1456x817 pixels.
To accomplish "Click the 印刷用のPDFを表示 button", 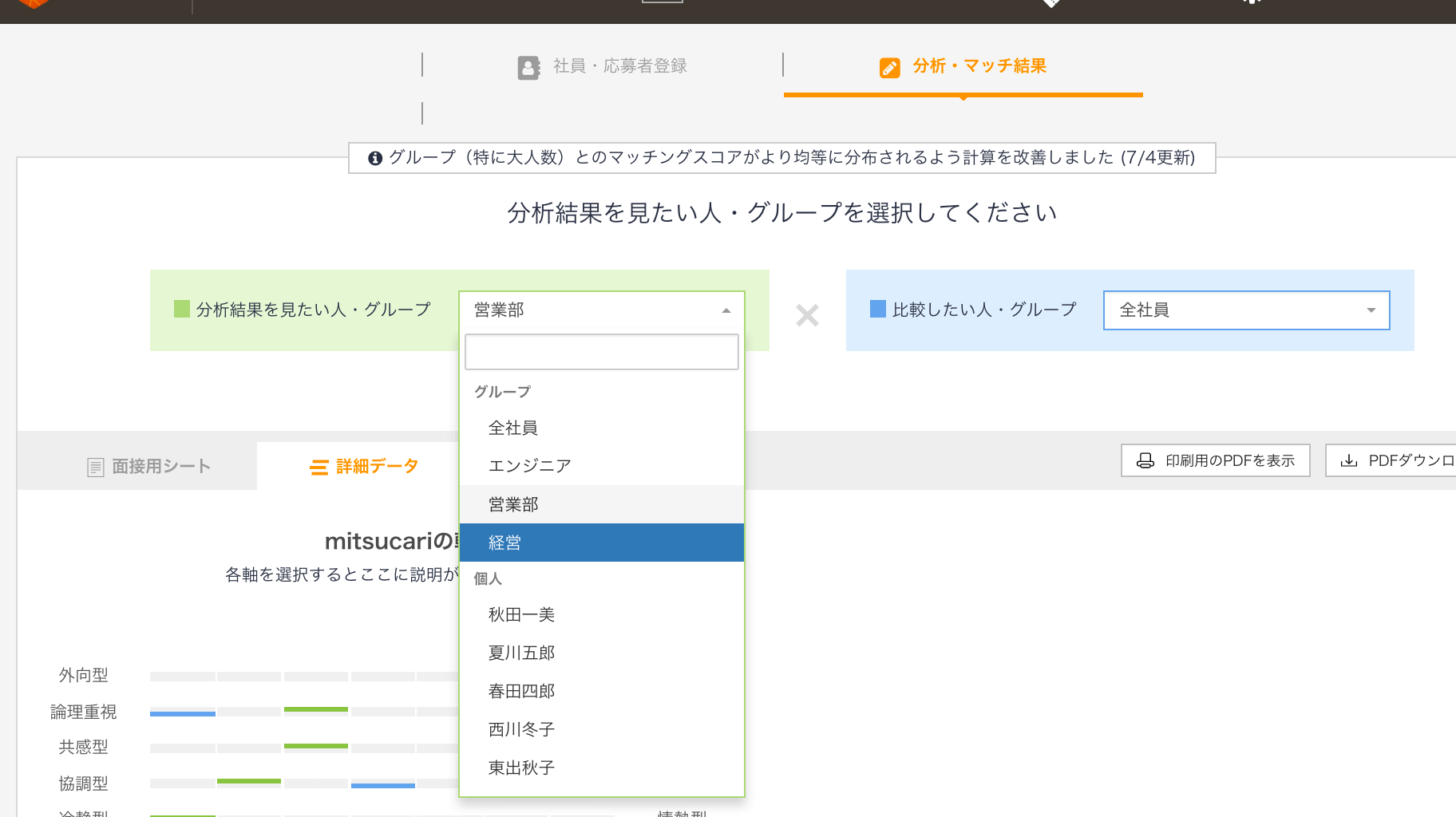I will [1215, 460].
